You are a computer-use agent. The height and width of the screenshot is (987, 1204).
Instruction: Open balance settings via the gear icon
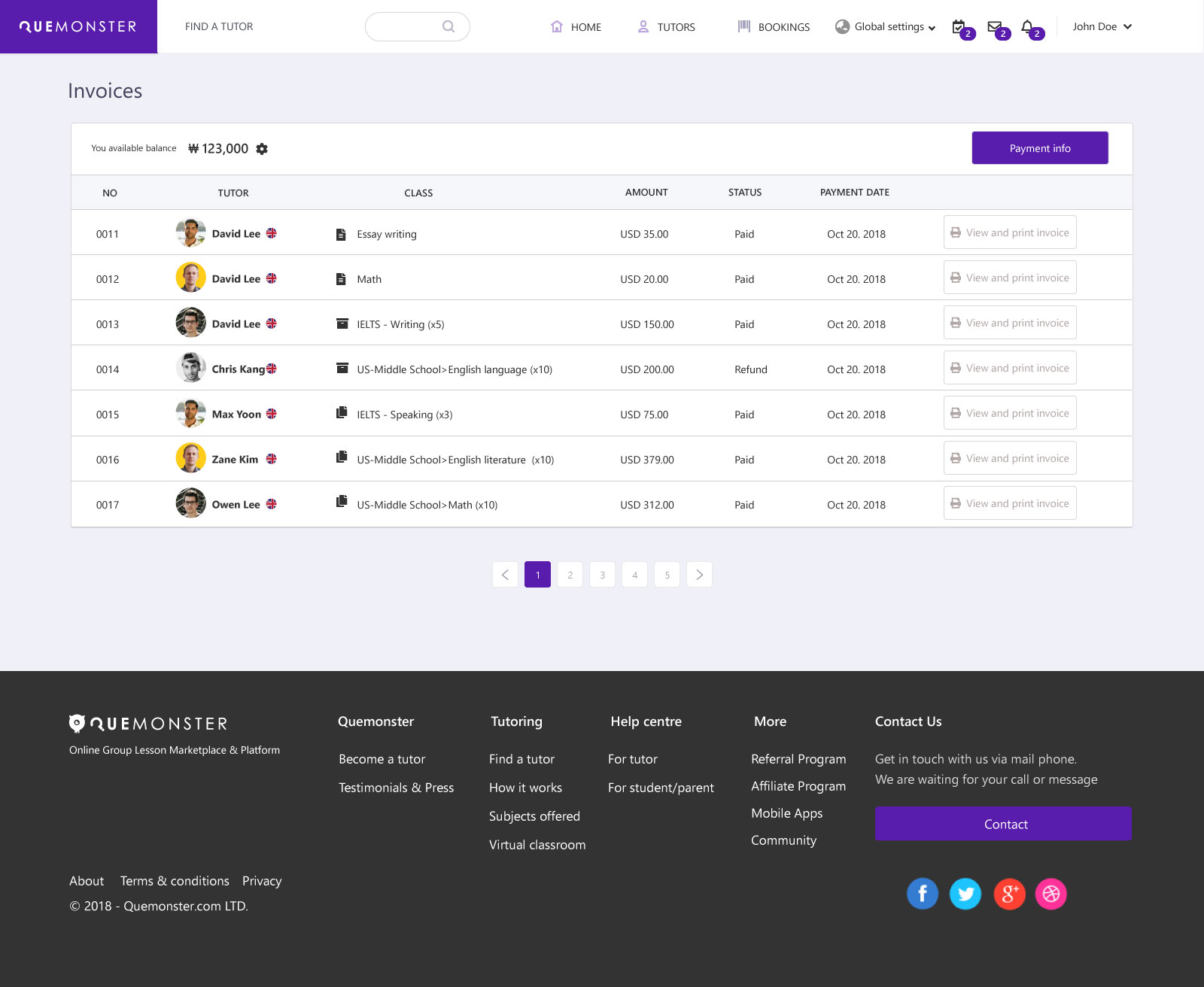point(261,148)
